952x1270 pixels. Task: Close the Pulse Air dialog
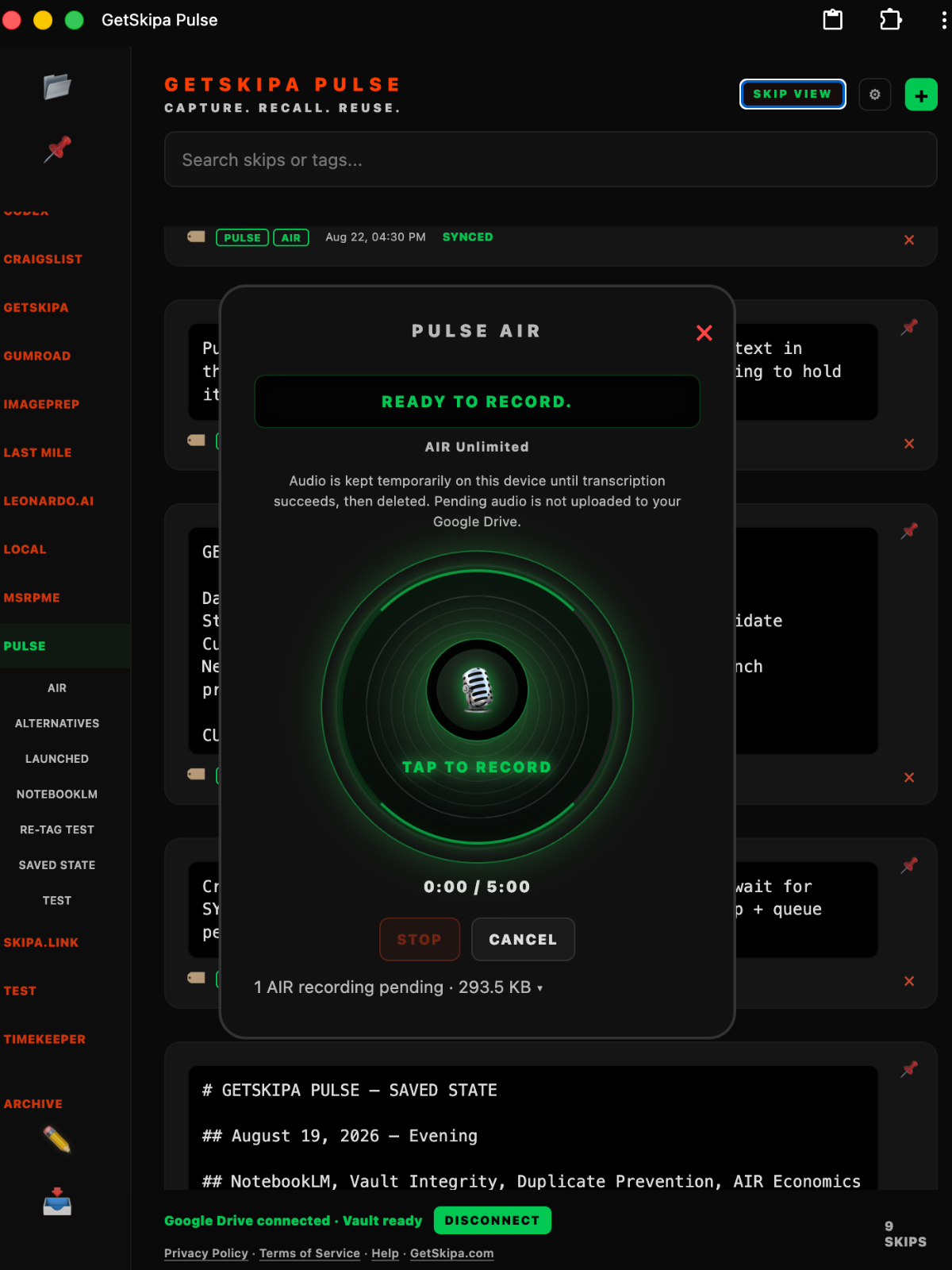coord(704,333)
